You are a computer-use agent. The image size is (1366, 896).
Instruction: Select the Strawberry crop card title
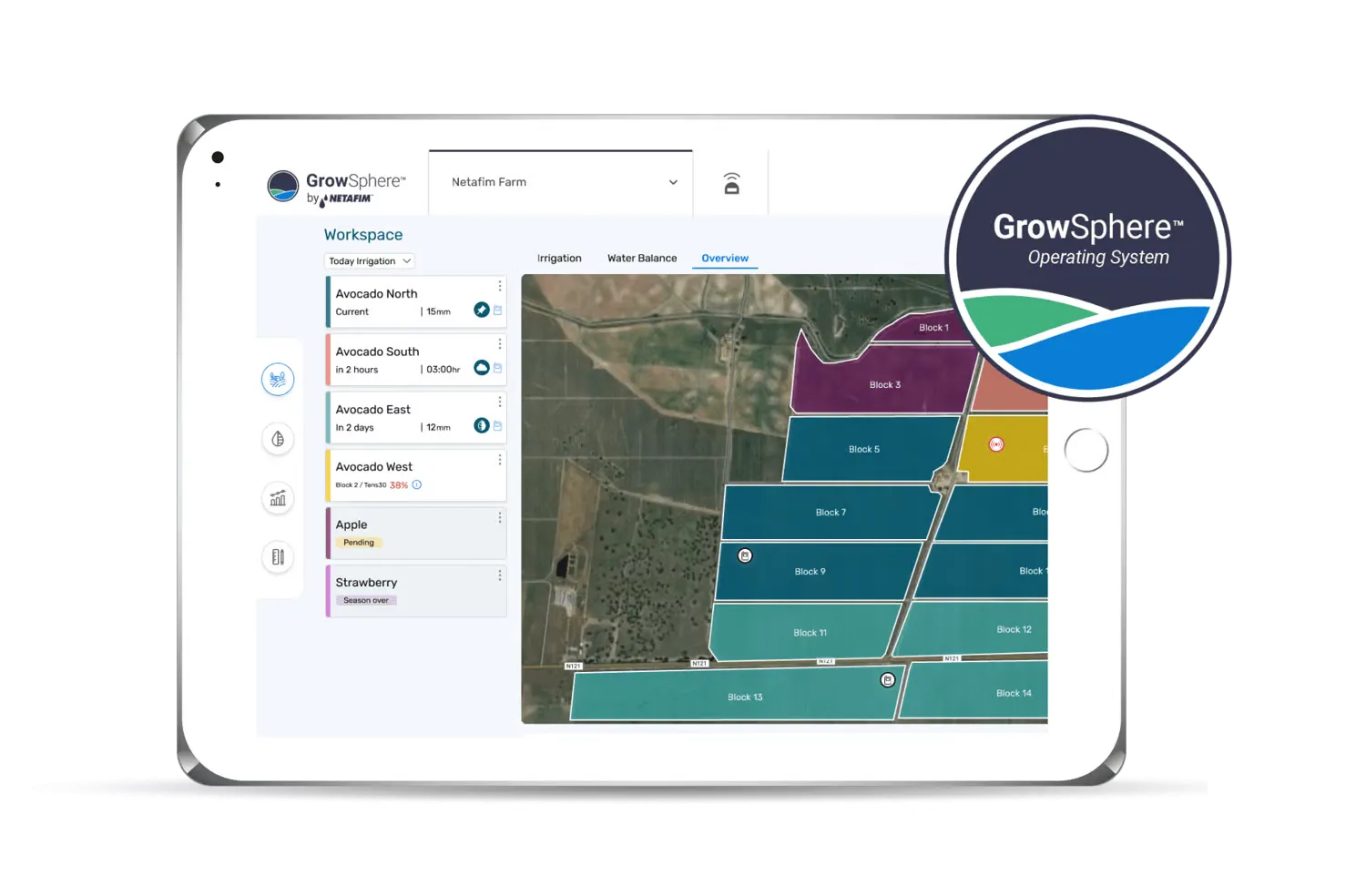point(366,583)
